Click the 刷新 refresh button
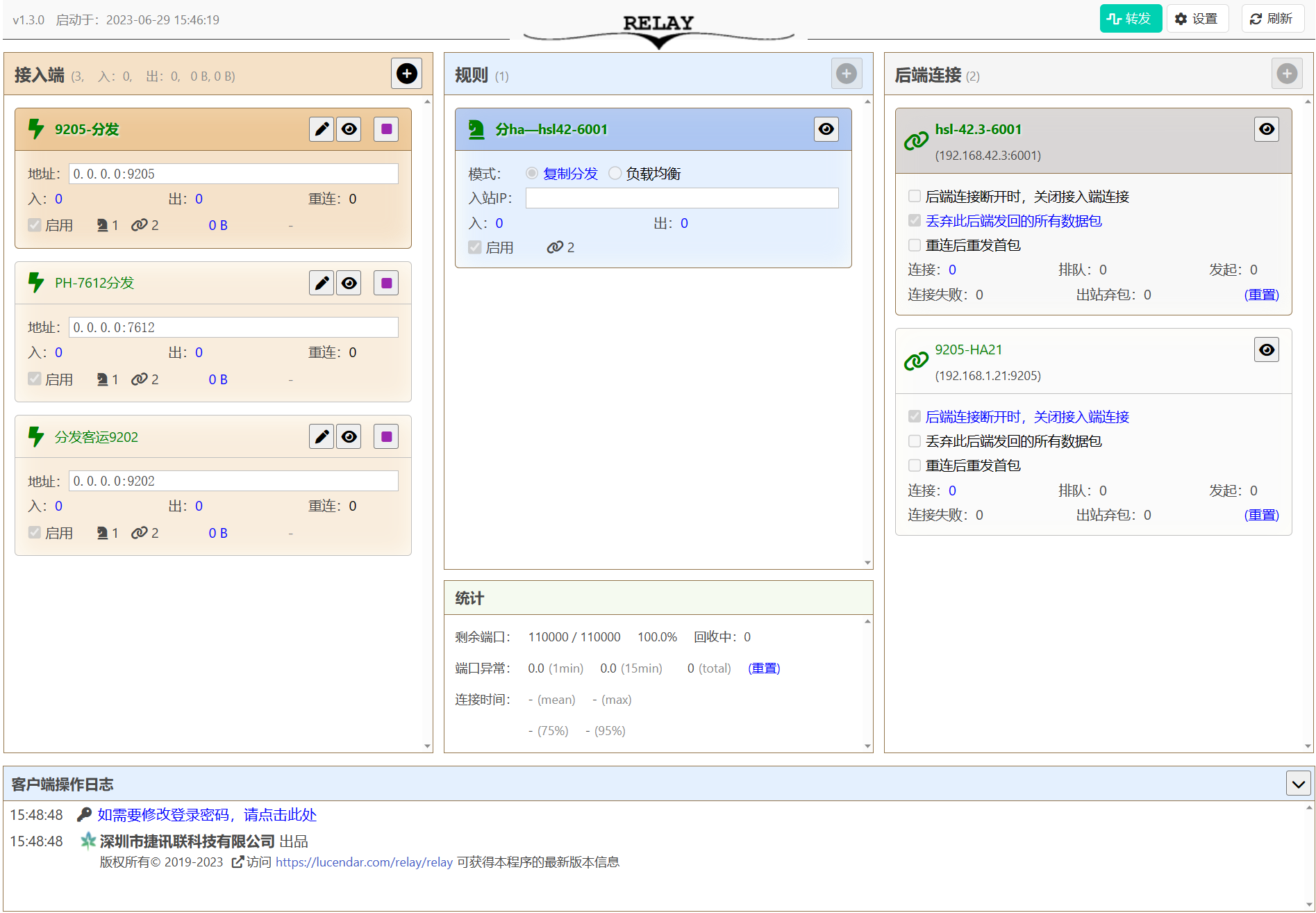Viewport: 1316px width, 913px height. [1272, 19]
